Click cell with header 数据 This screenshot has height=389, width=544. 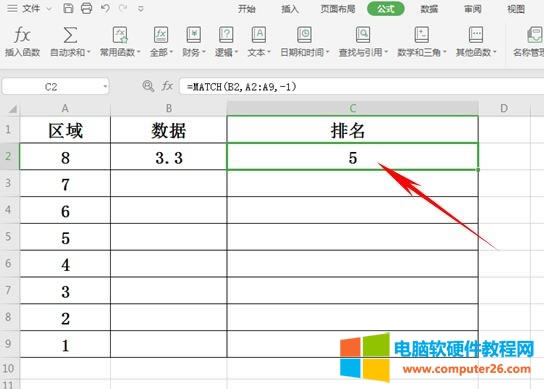click(x=169, y=129)
